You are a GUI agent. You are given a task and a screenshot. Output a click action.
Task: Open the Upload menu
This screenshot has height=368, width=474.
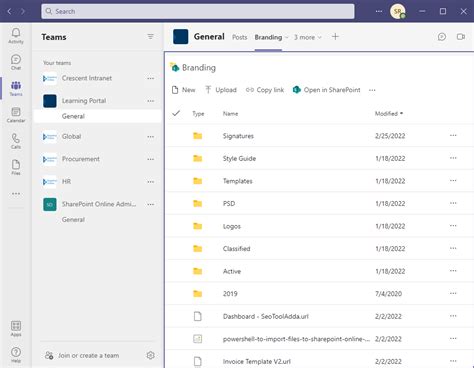point(221,90)
